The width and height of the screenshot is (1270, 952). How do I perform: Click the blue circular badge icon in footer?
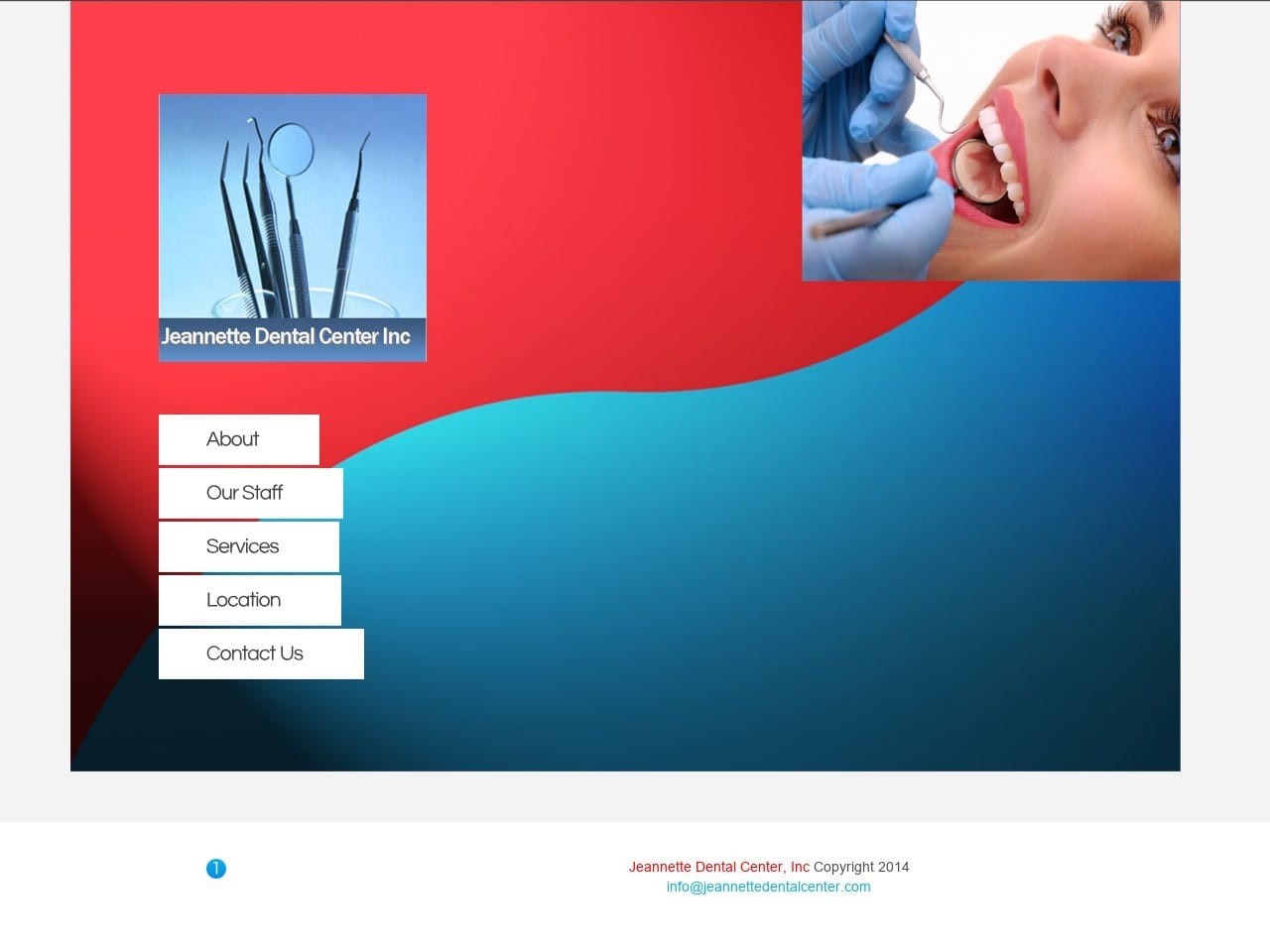coord(216,869)
